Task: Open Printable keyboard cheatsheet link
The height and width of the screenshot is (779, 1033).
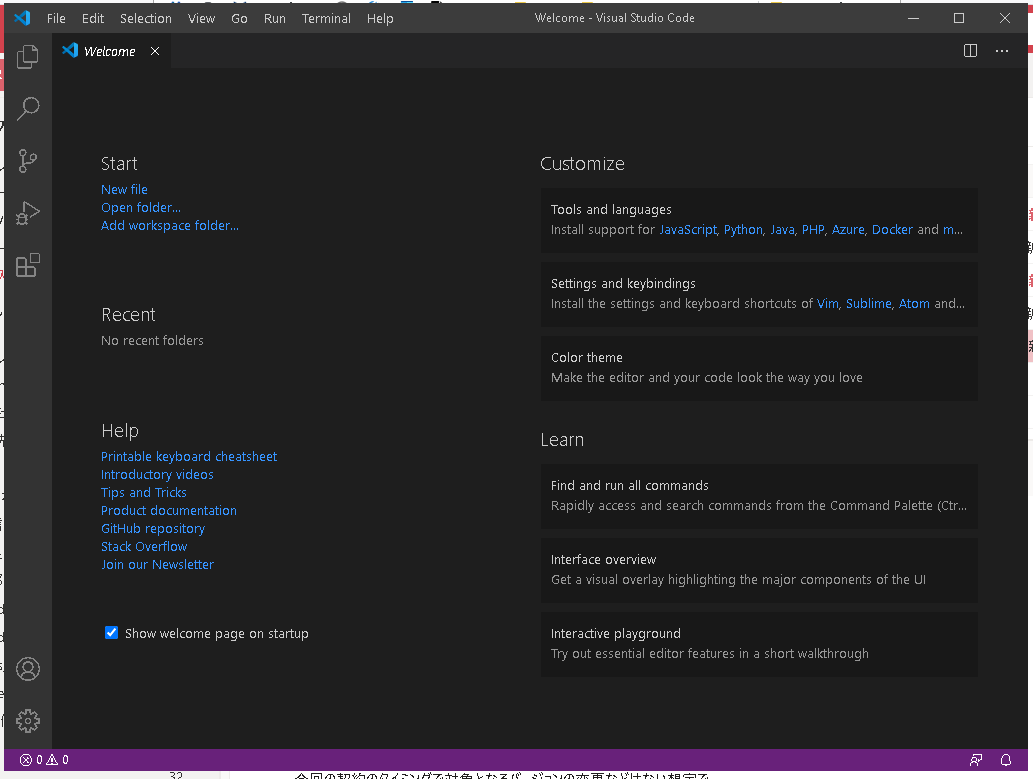Action: coord(188,457)
